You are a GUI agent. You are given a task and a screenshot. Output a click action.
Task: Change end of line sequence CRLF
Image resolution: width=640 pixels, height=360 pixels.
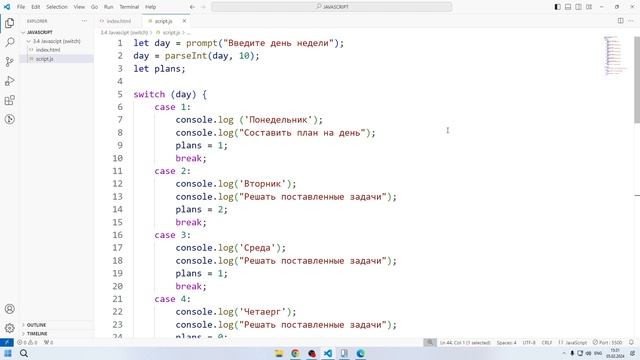547,342
